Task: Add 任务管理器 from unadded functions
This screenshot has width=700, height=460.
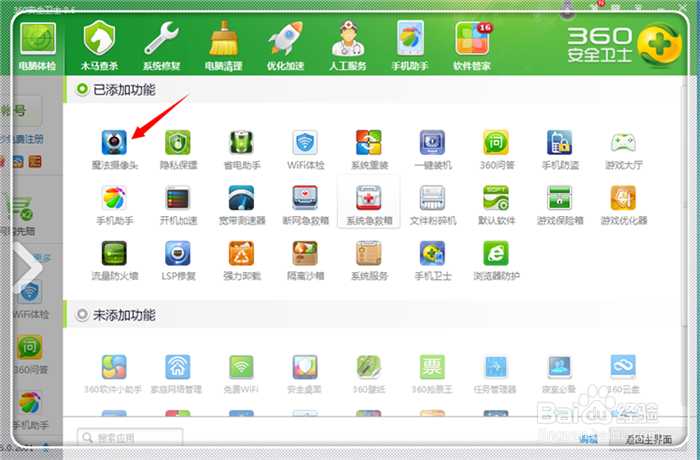Action: (496, 374)
